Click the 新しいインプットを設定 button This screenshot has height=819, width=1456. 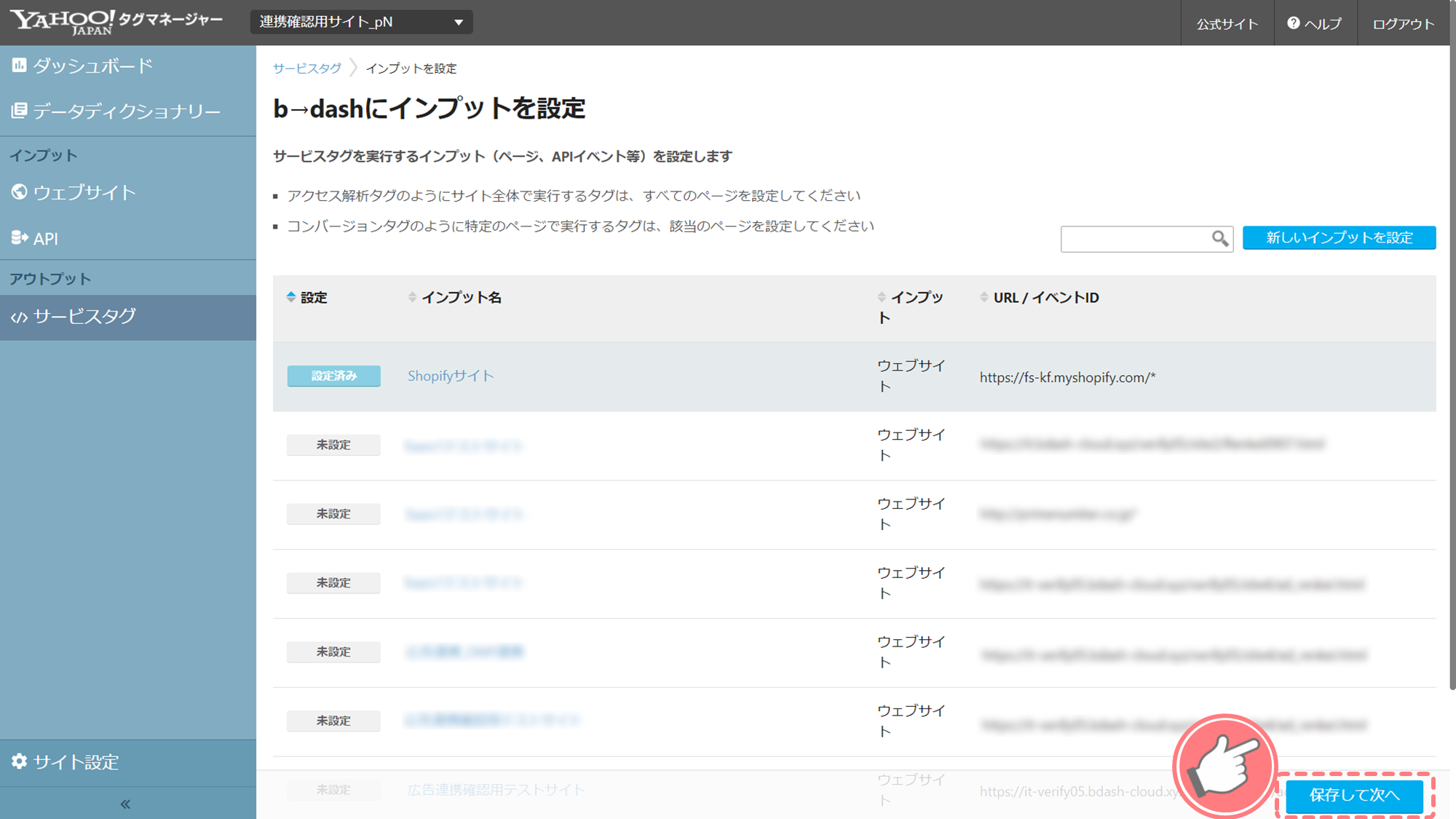point(1339,238)
